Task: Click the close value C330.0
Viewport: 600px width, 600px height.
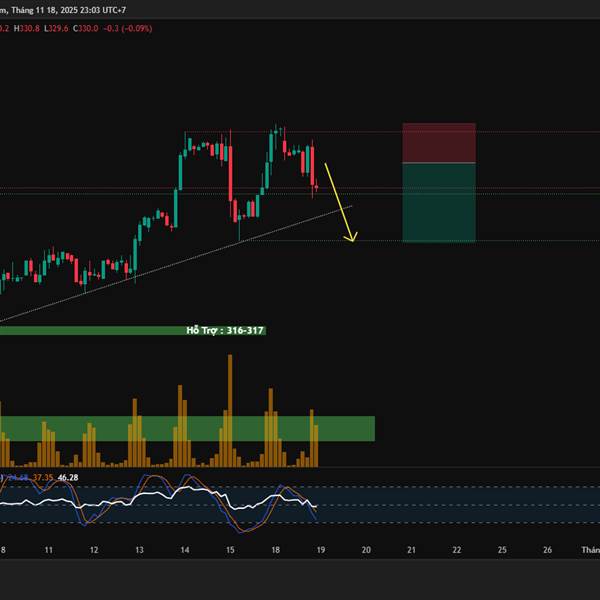Action: (85, 29)
